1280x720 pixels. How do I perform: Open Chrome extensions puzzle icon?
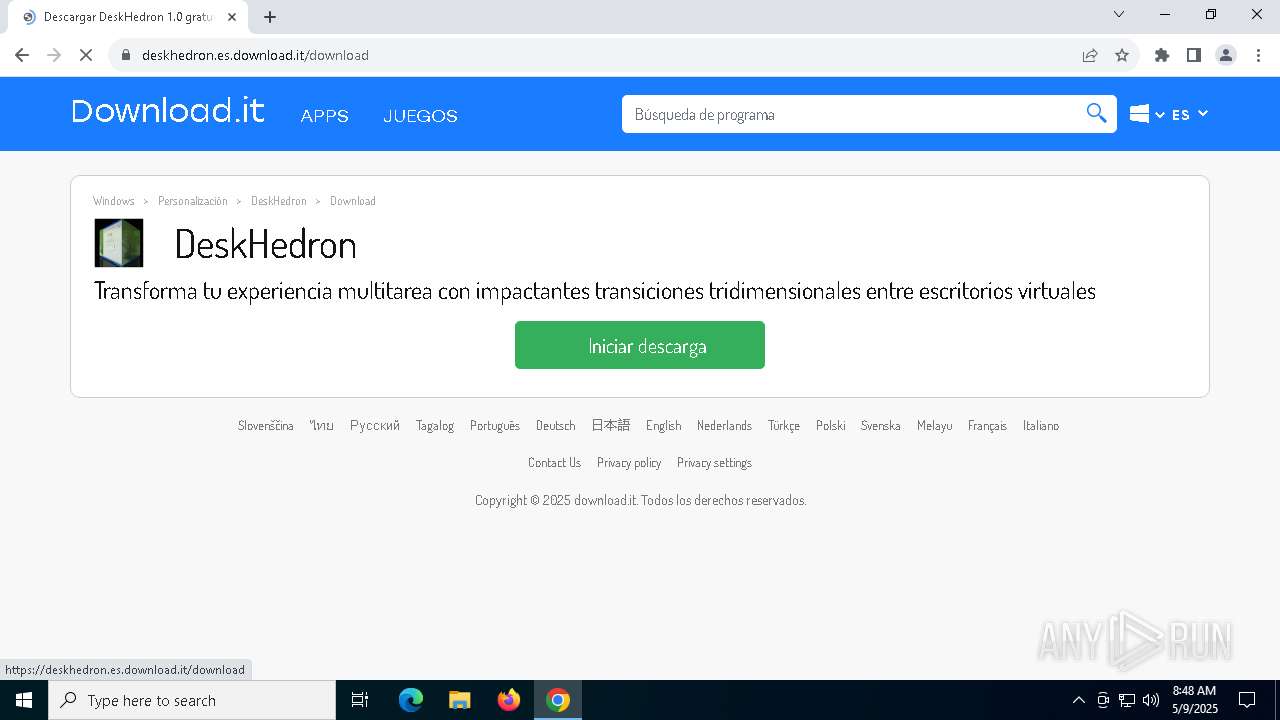click(x=1162, y=55)
